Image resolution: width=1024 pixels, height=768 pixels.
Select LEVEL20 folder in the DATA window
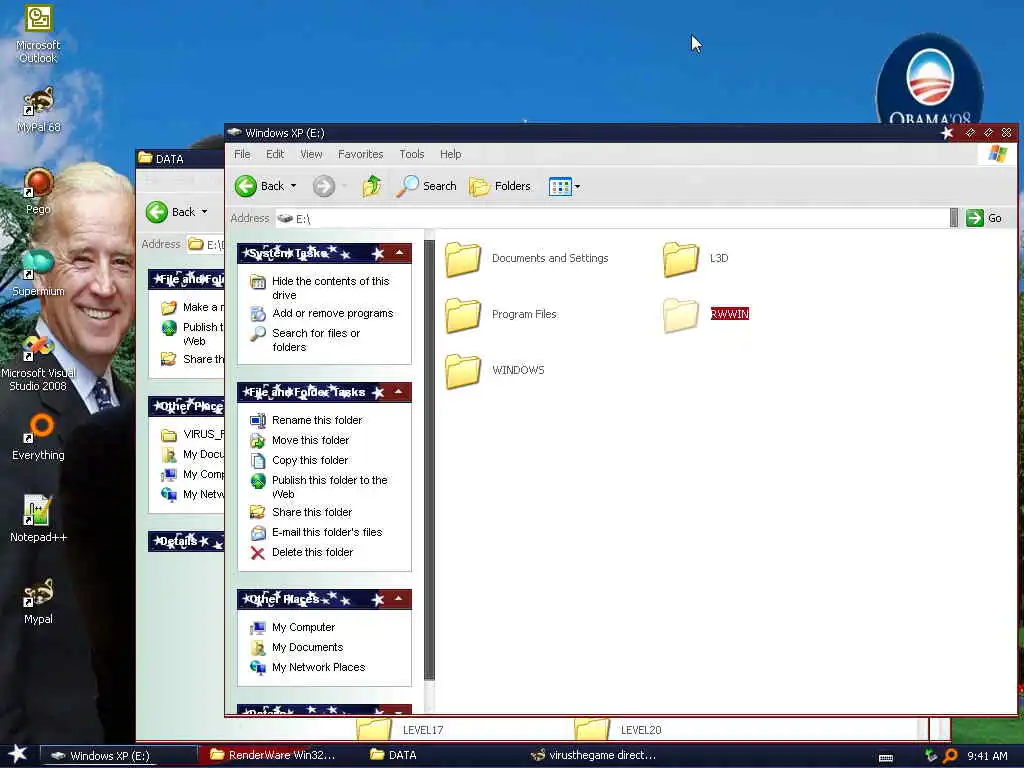[x=618, y=729]
